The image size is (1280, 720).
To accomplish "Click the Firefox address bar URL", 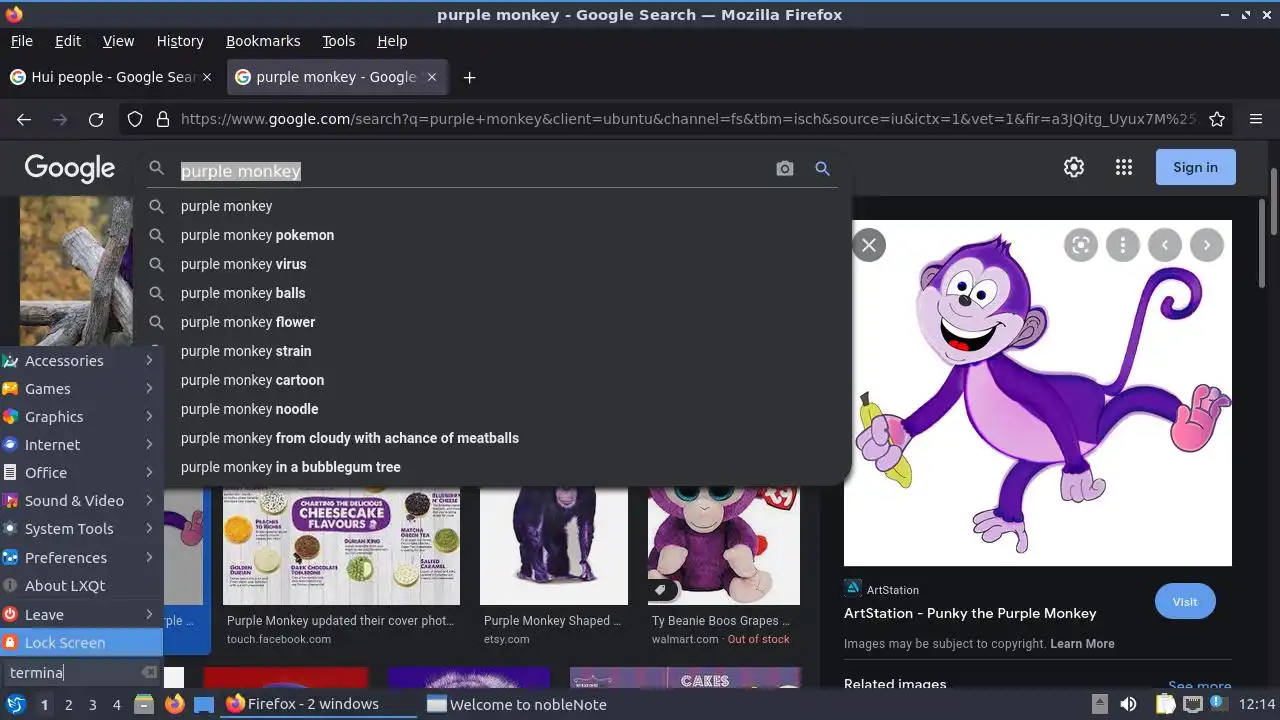I will (x=688, y=119).
